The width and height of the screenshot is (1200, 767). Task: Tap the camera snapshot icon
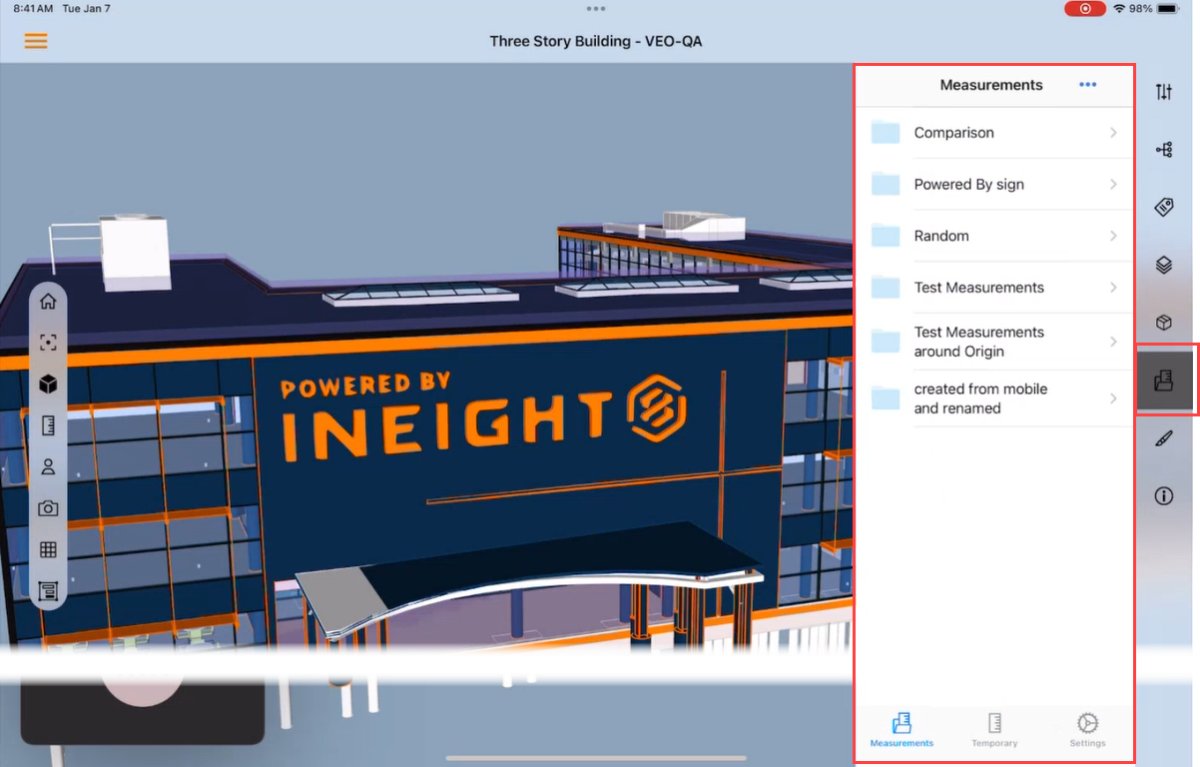coord(48,508)
